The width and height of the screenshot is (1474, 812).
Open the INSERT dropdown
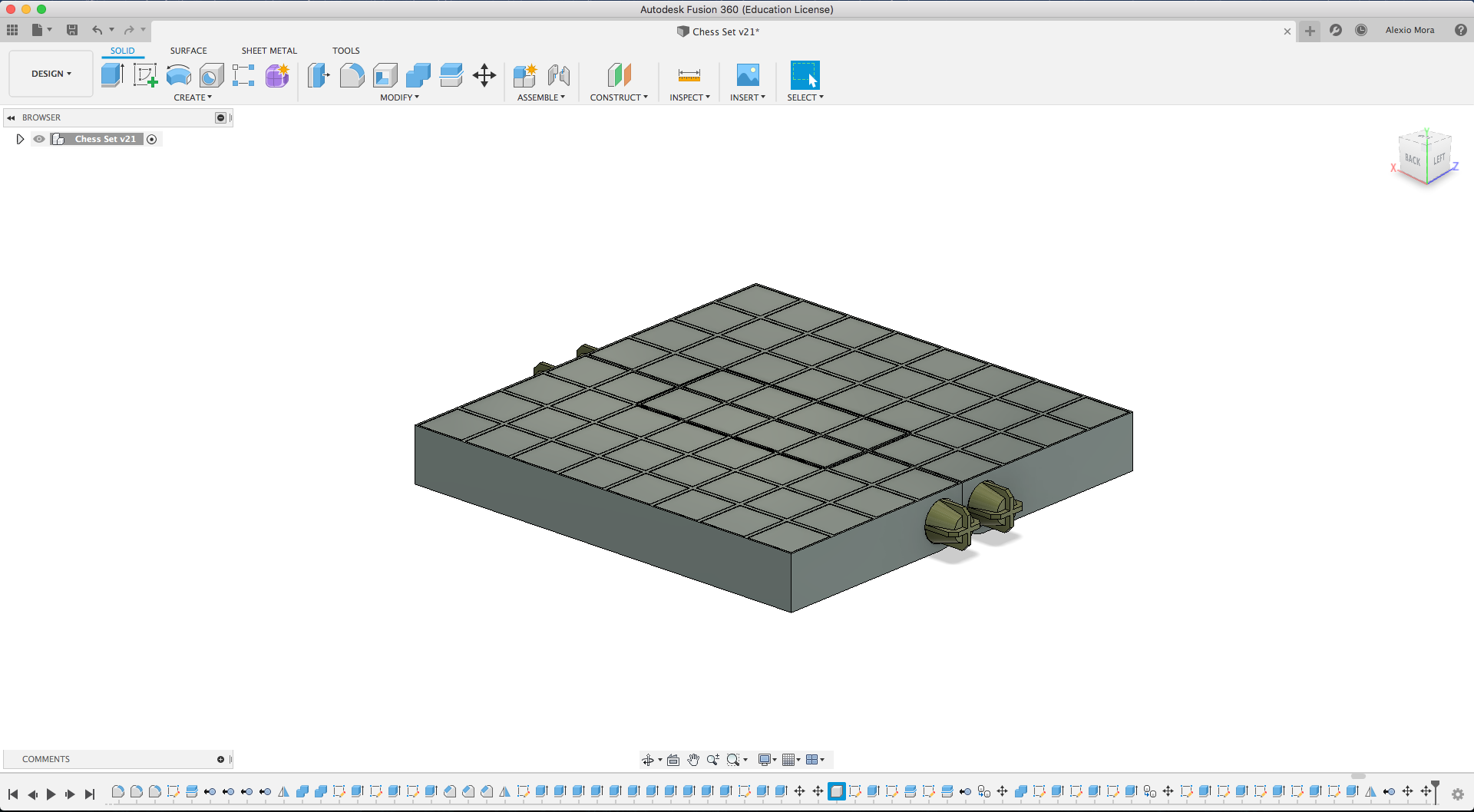tap(748, 97)
